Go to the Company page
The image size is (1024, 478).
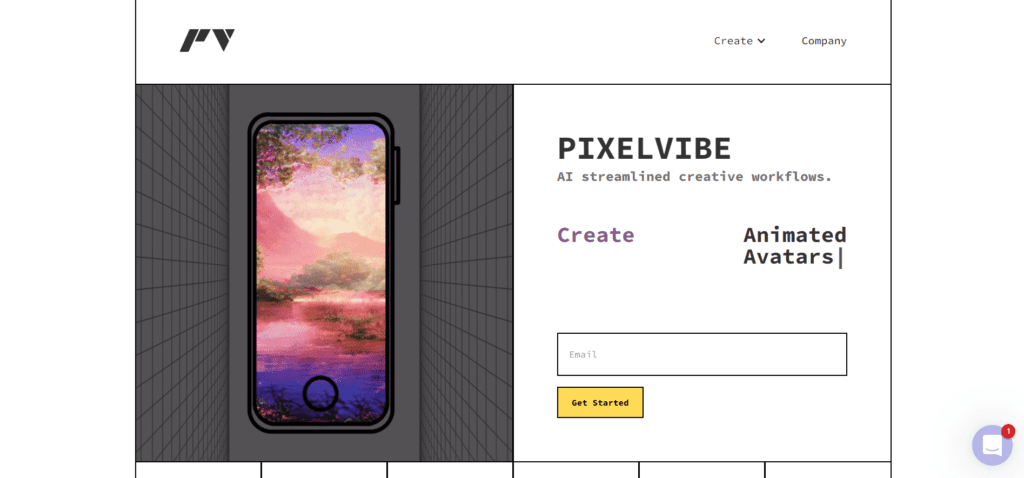(x=824, y=40)
